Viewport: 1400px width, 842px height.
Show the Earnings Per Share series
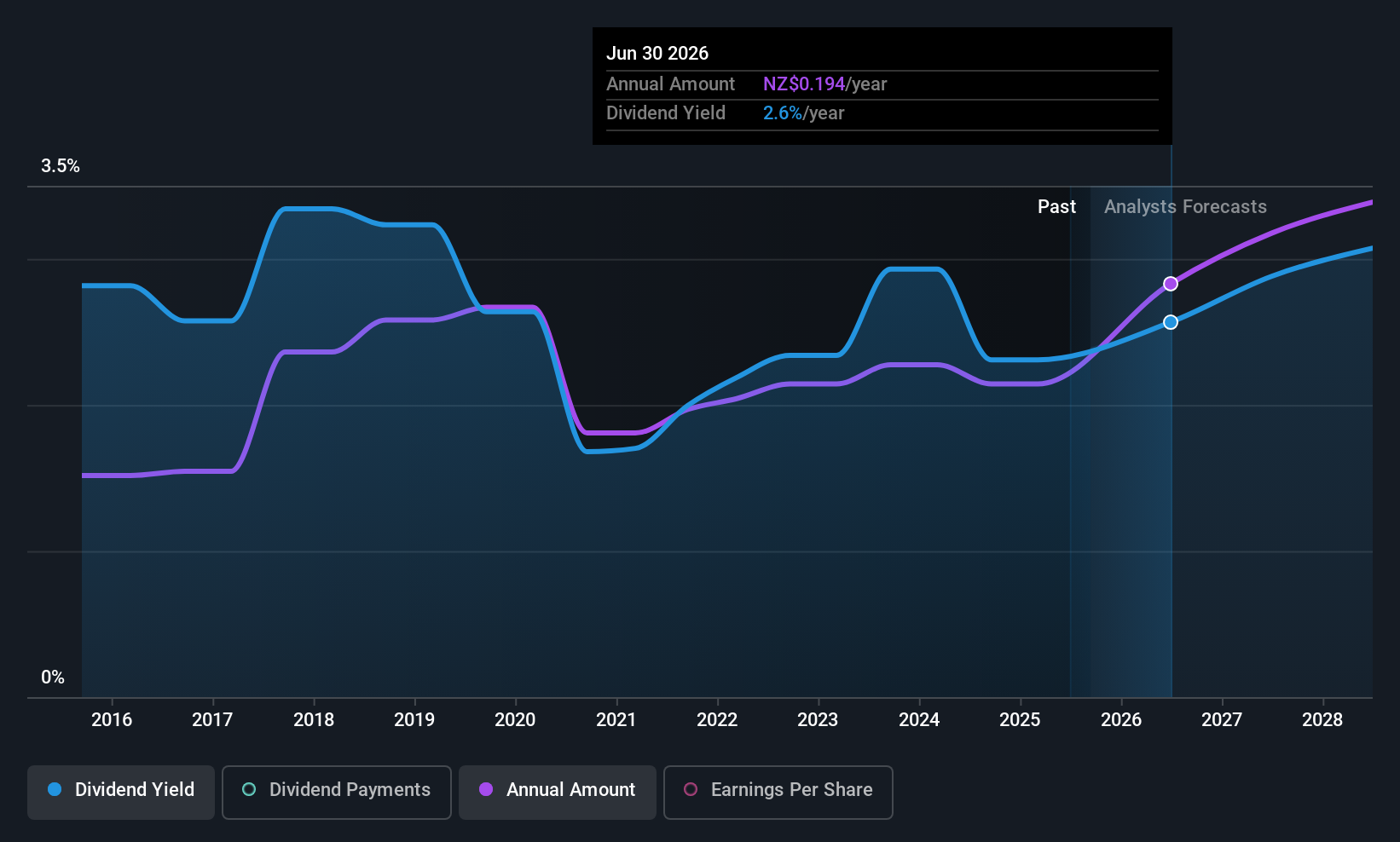tap(778, 792)
